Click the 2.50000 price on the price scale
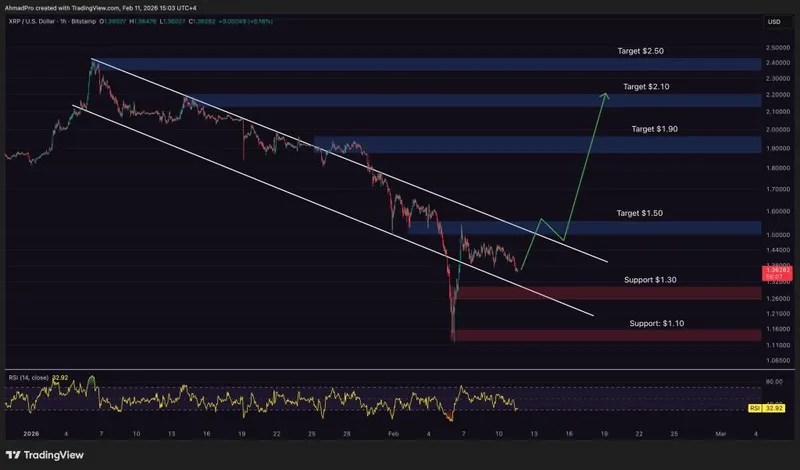Image resolution: width=800 pixels, height=470 pixels. (773, 48)
